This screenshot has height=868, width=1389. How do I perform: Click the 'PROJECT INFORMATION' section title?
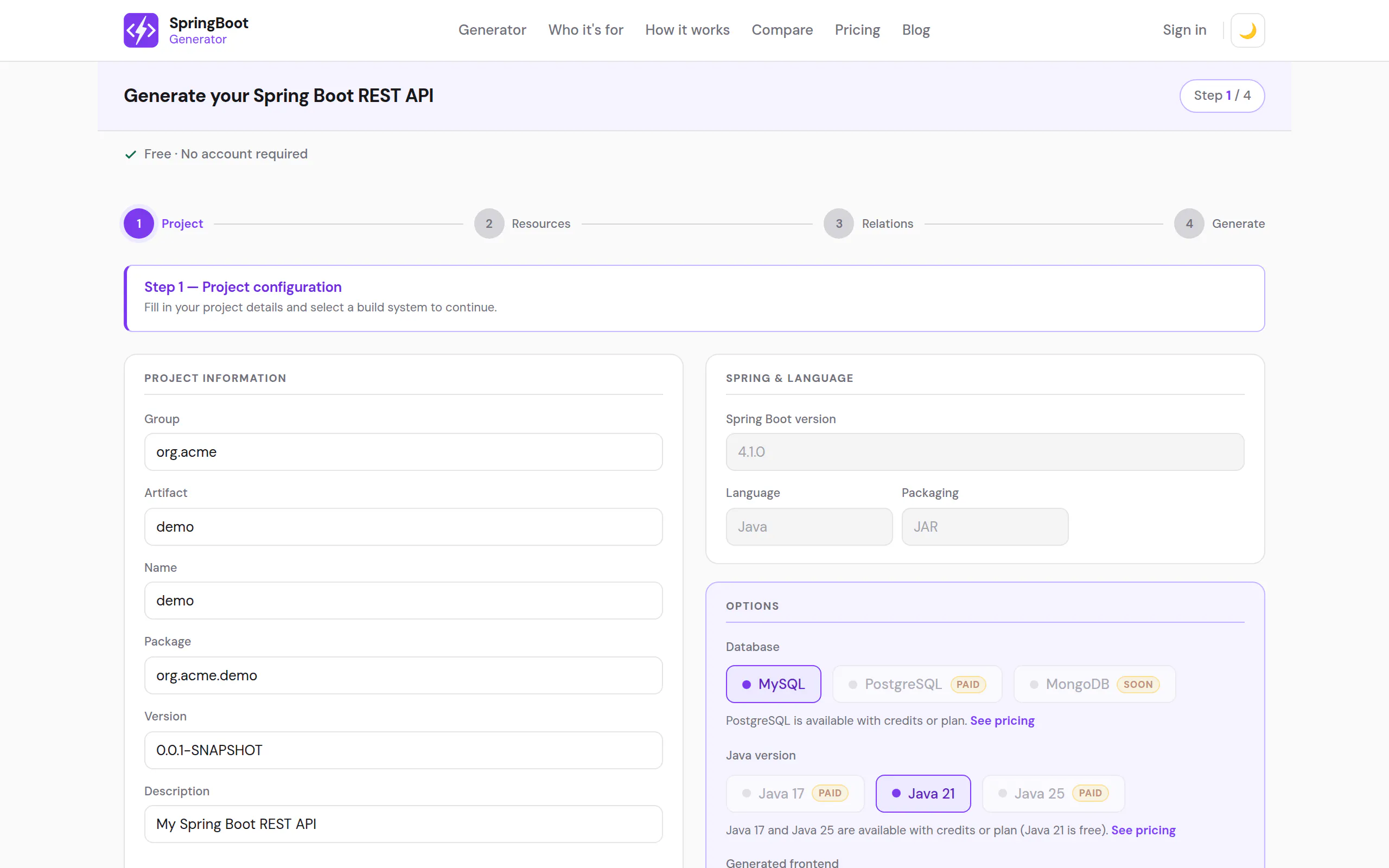(215, 378)
